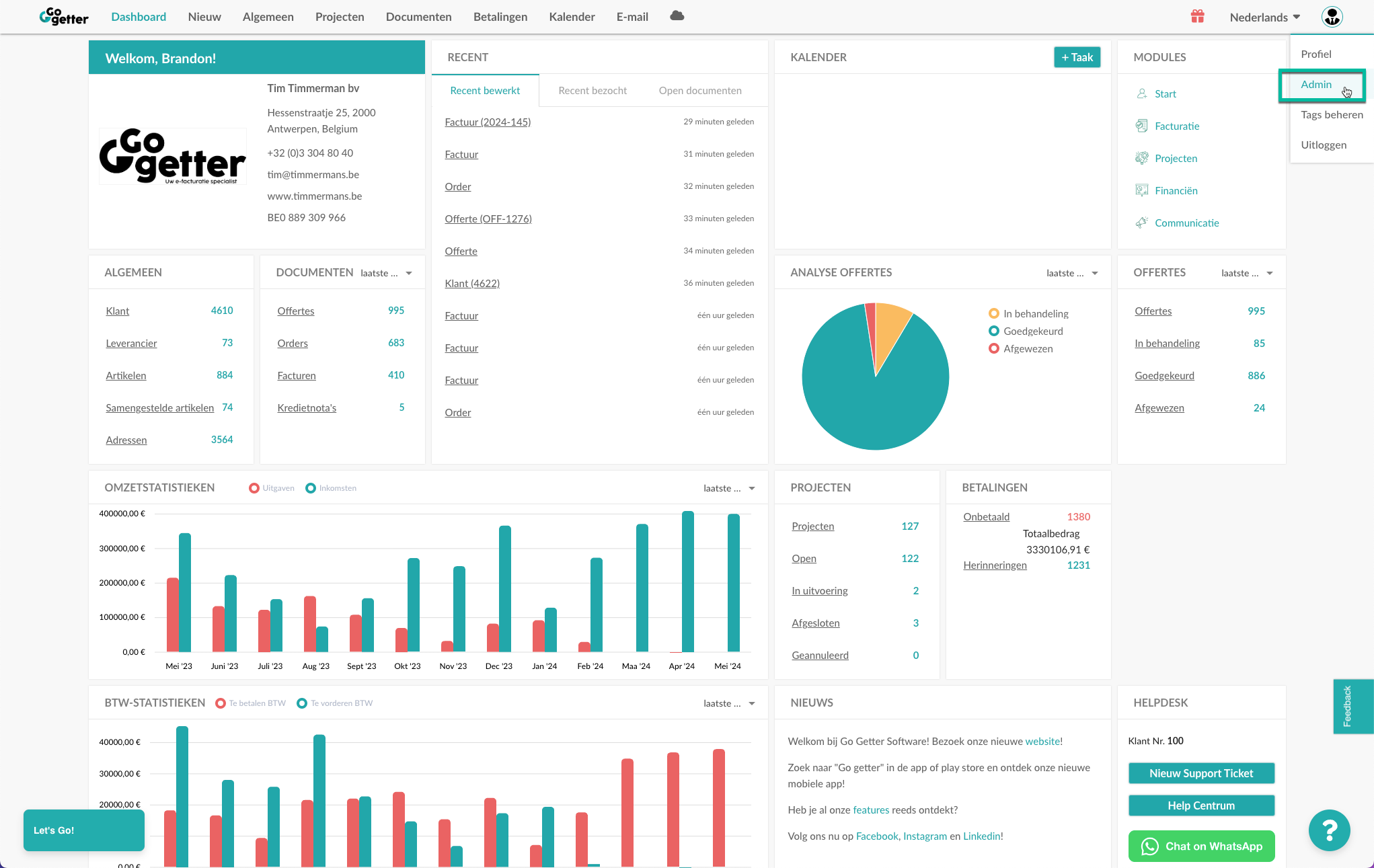Click the Go Getter company logo image
The image size is (1374, 868).
pos(173,156)
